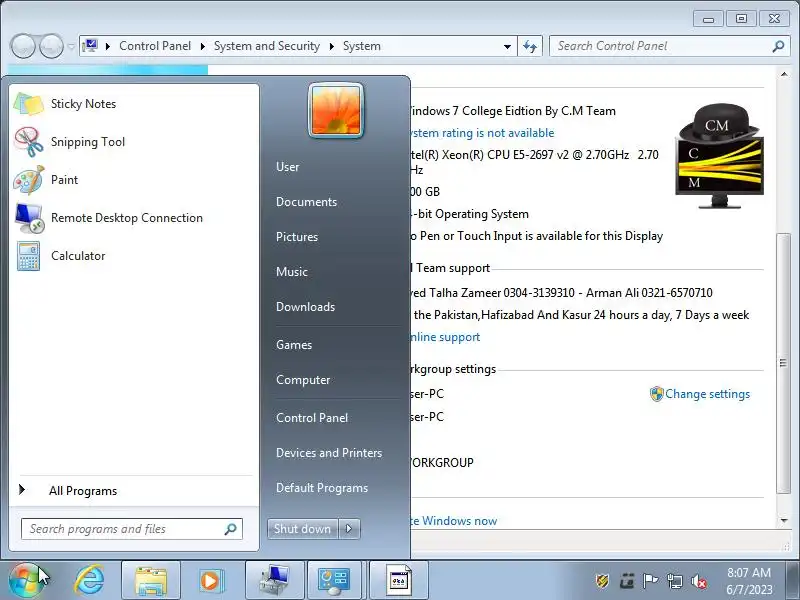800x600 pixels.
Task: Click the shield icon beside Change settings
Action: [x=656, y=394]
